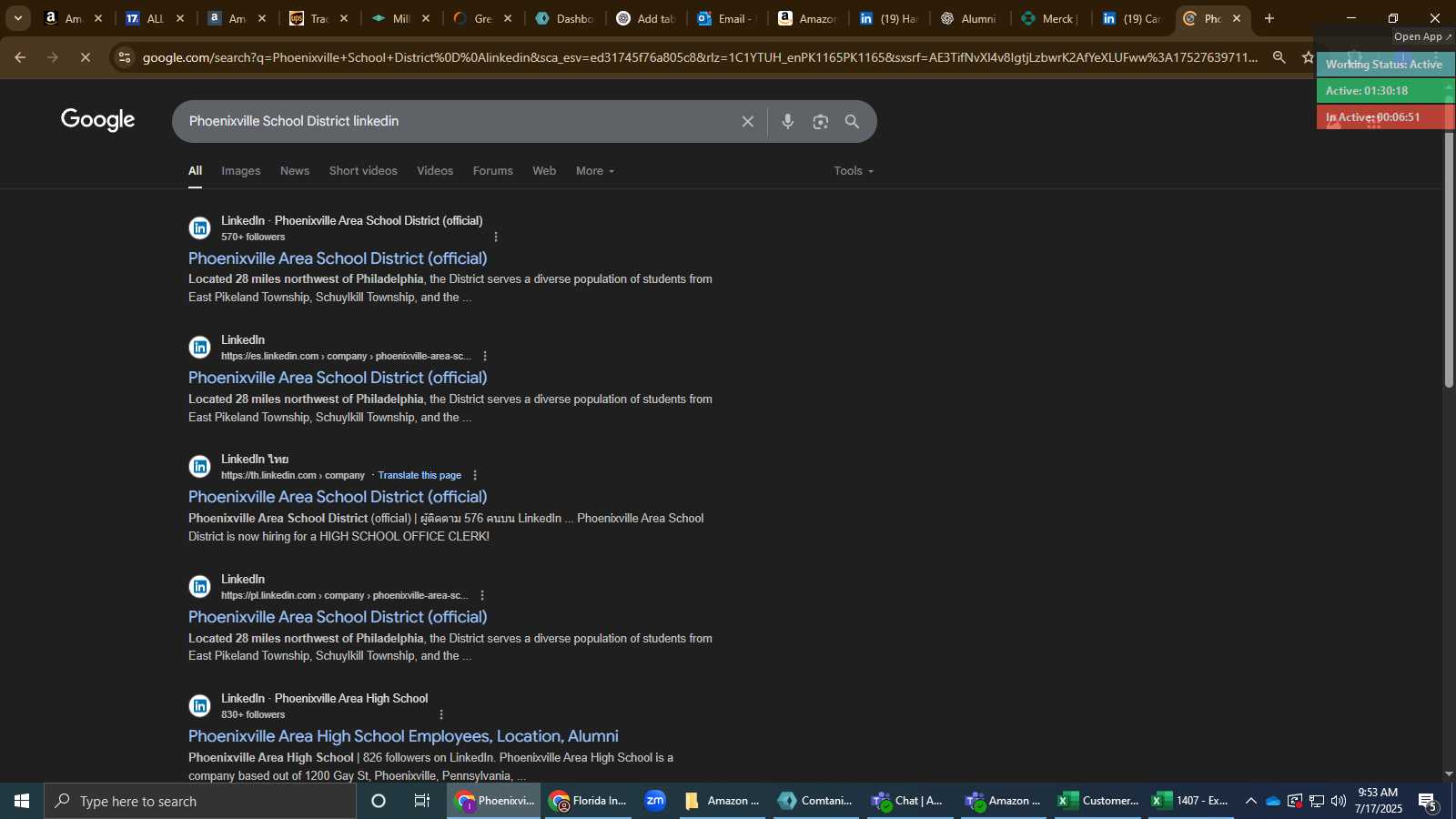
Task: Open the tab search dropdown arrow
Action: point(17,18)
